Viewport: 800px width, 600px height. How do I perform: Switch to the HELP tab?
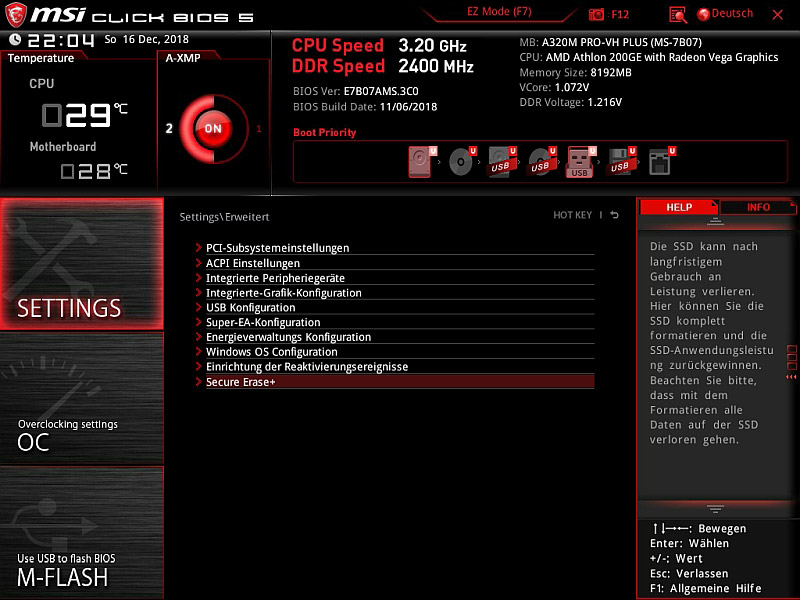click(x=679, y=207)
